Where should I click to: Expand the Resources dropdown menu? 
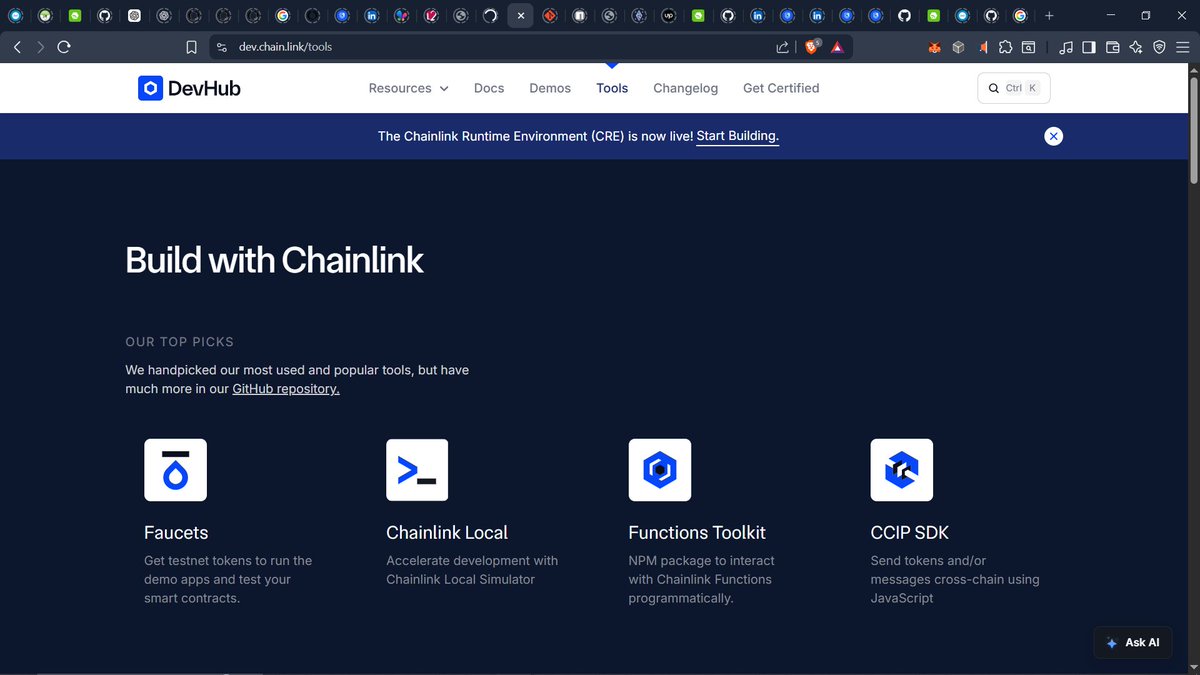tap(408, 88)
